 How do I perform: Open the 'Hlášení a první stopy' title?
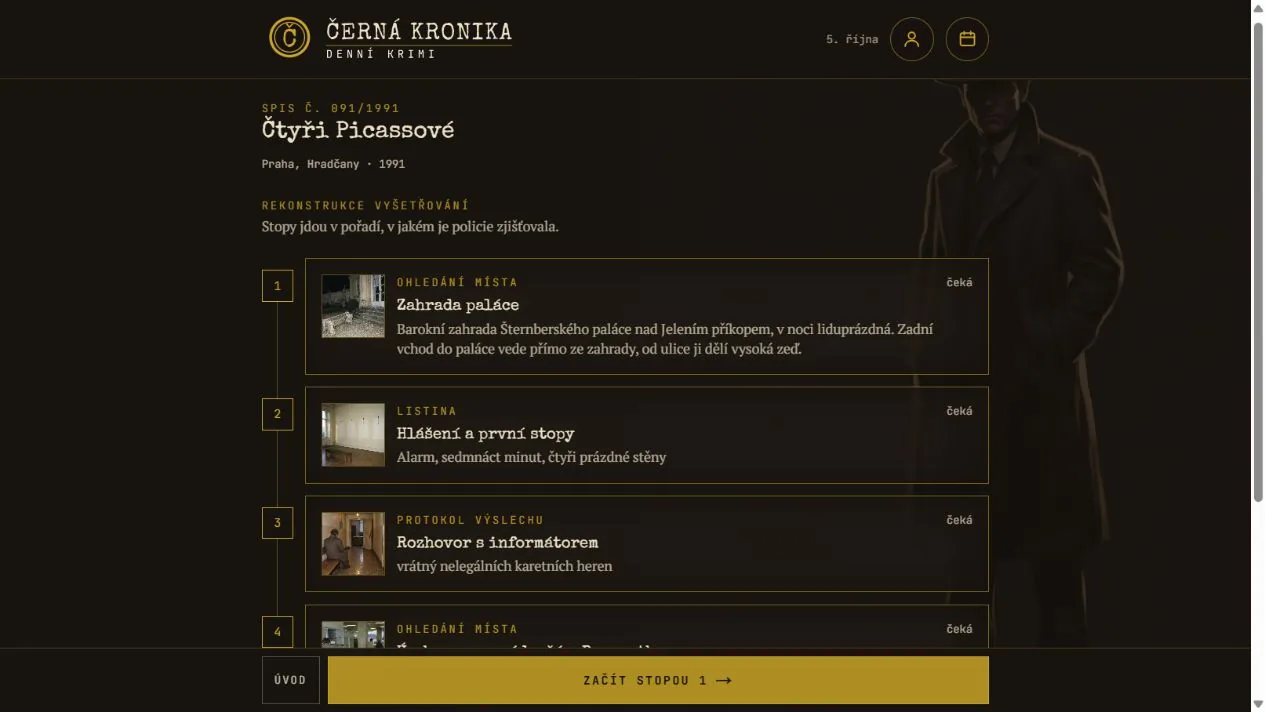pos(485,434)
